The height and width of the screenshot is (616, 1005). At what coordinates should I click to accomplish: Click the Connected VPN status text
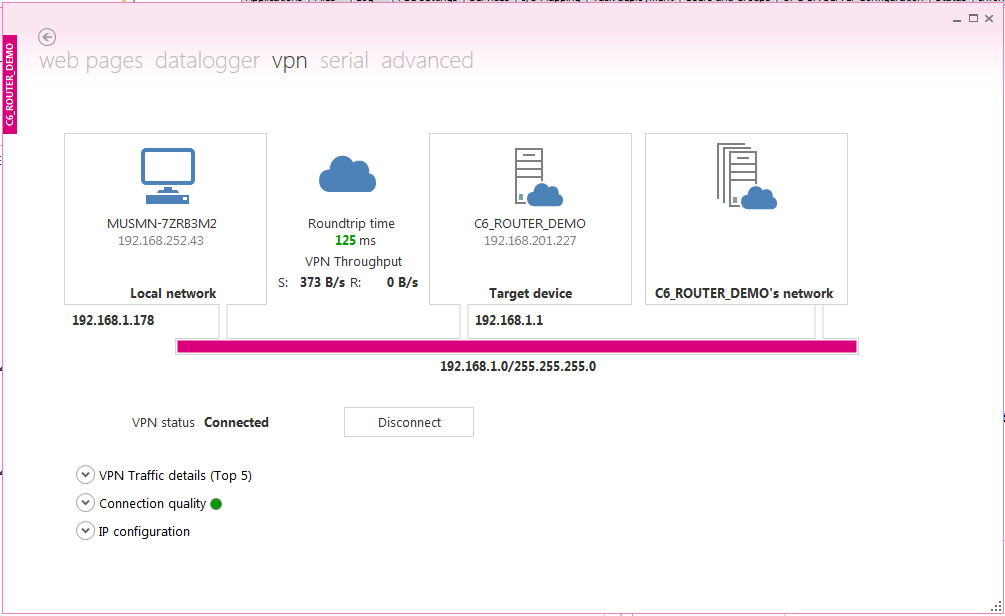click(237, 422)
